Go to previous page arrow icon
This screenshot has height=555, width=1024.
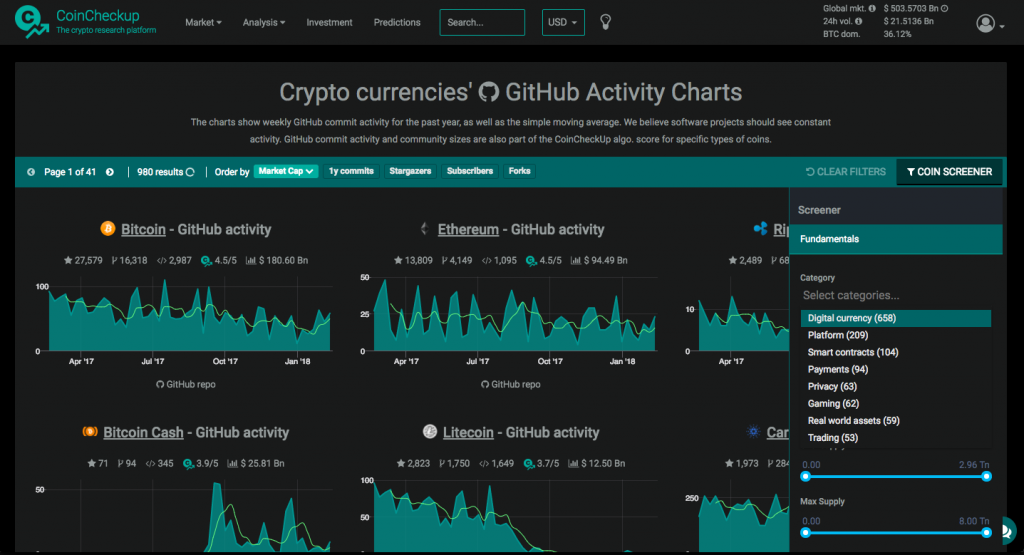31,172
